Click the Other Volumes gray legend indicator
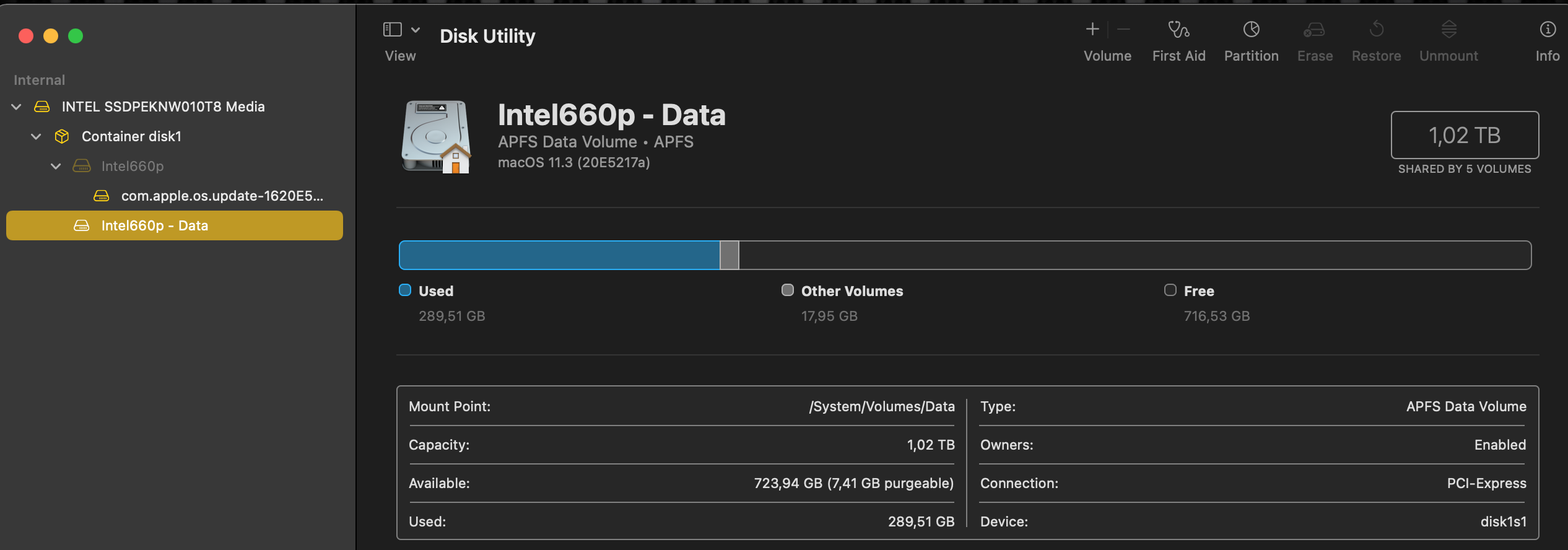The image size is (1568, 550). tap(787, 290)
